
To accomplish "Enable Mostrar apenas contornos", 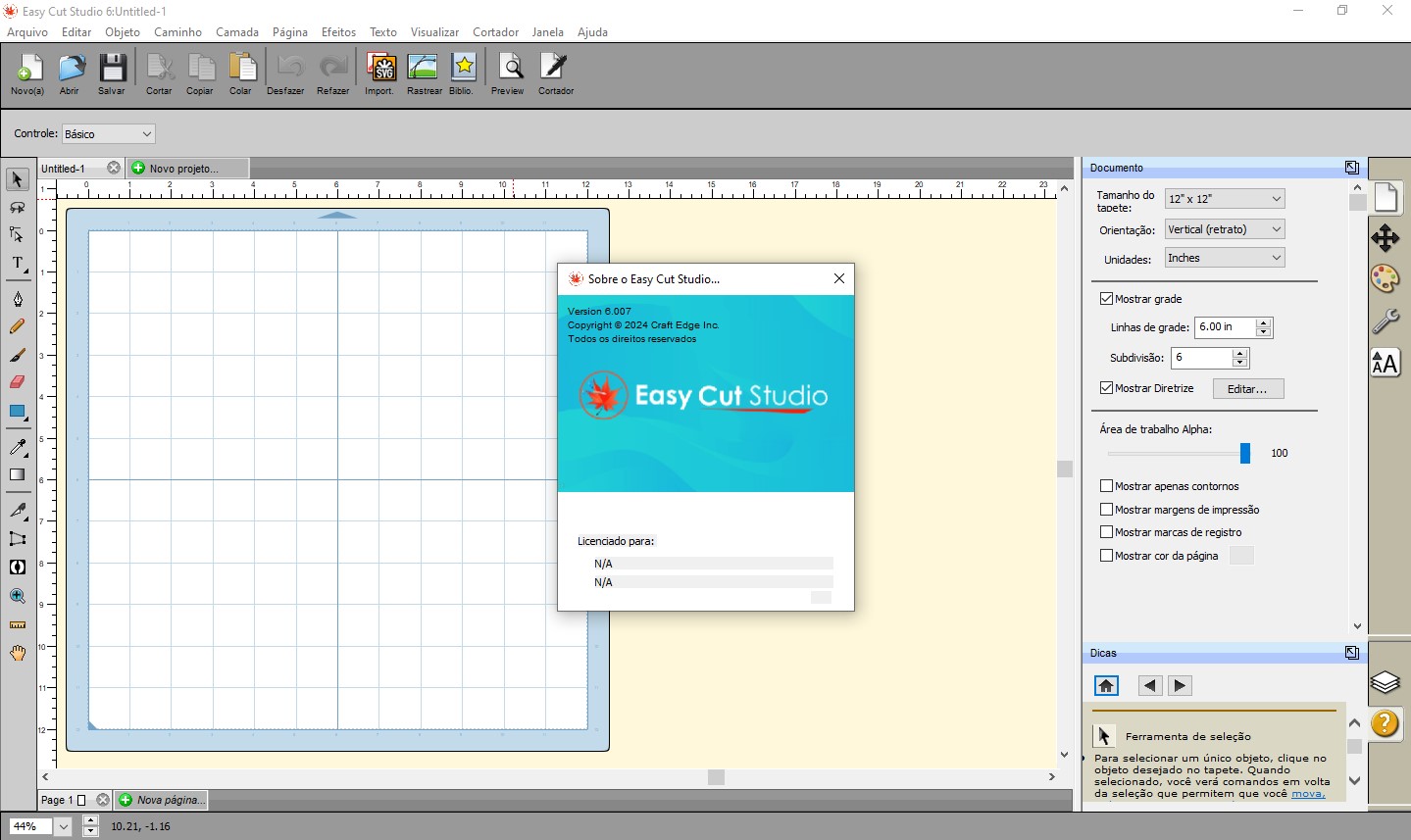I will pos(1106,485).
